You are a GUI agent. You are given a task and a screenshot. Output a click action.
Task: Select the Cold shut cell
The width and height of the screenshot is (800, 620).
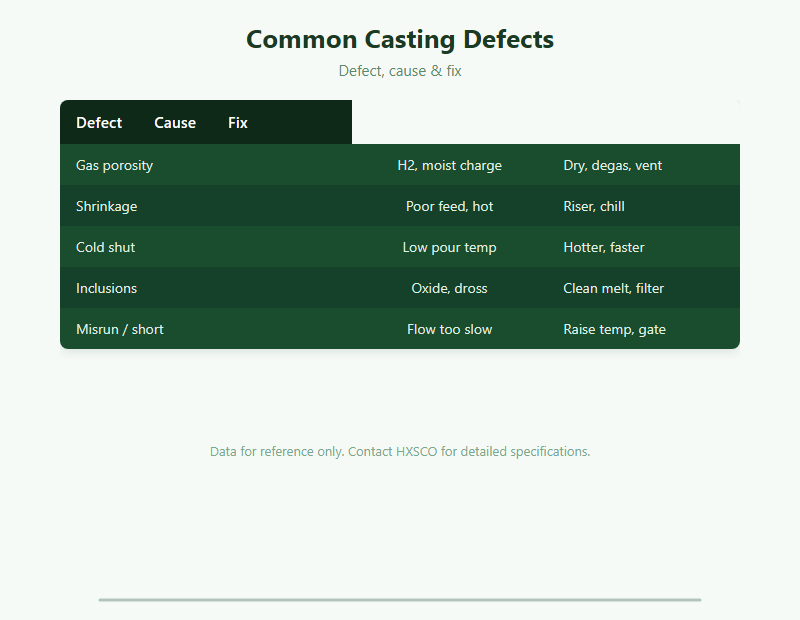pyautogui.click(x=206, y=247)
